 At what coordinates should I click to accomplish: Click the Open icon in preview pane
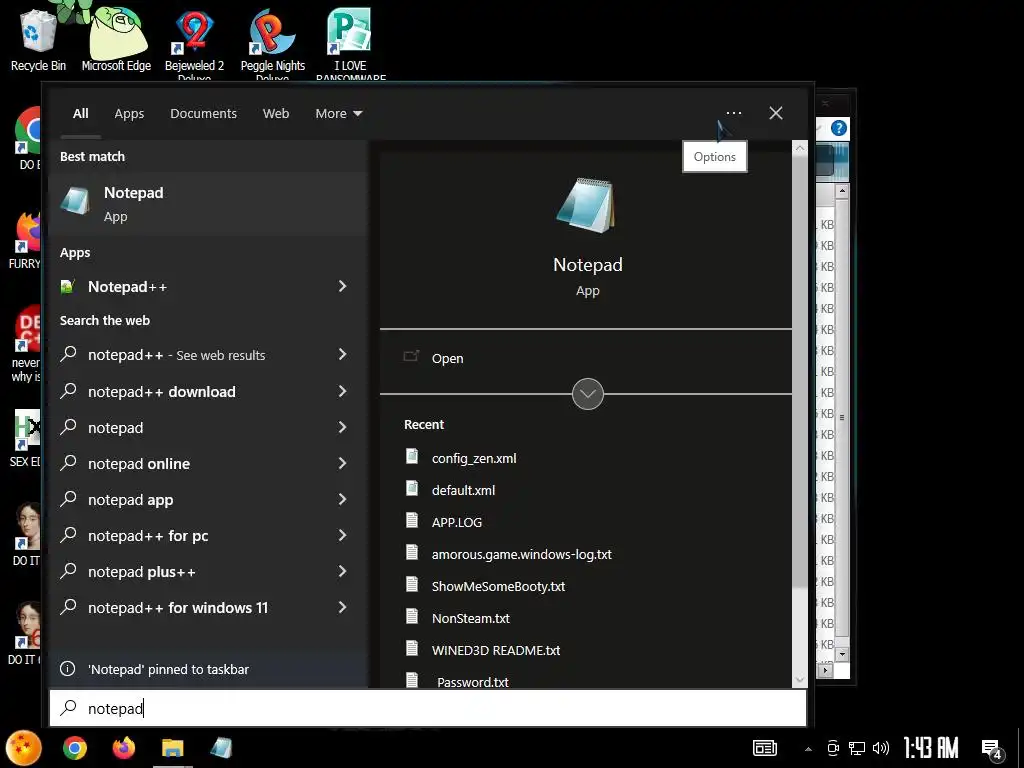coord(411,357)
